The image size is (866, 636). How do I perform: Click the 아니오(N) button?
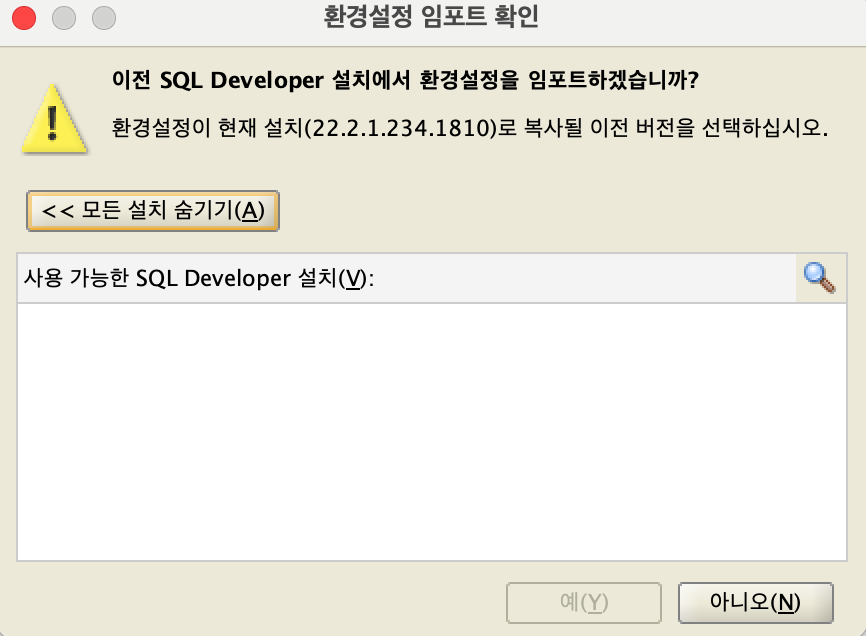click(x=755, y=602)
